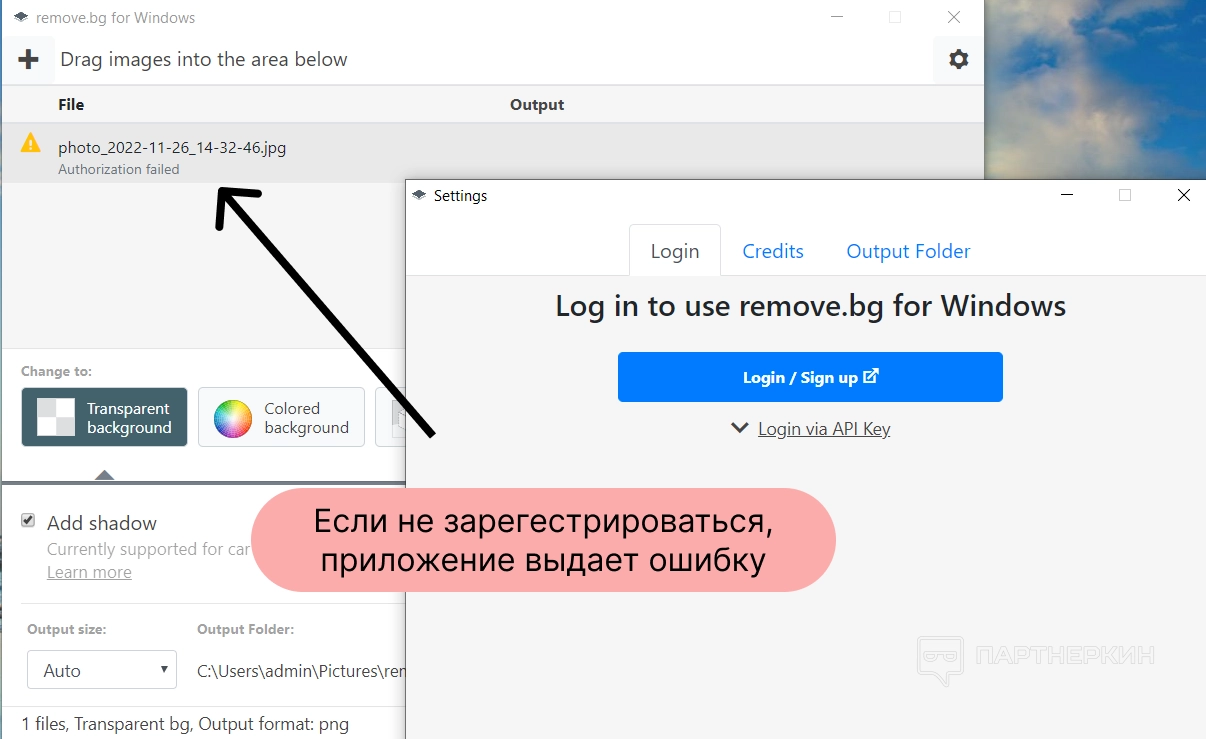1206x739 pixels.
Task: Click the Output column header
Action: (x=537, y=105)
